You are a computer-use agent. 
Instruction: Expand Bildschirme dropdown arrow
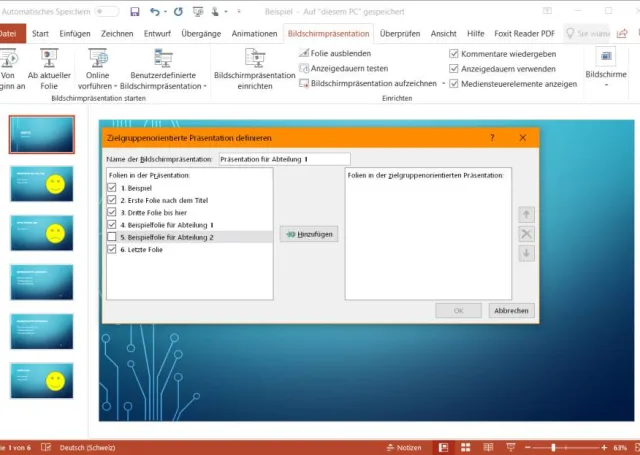(x=606, y=85)
